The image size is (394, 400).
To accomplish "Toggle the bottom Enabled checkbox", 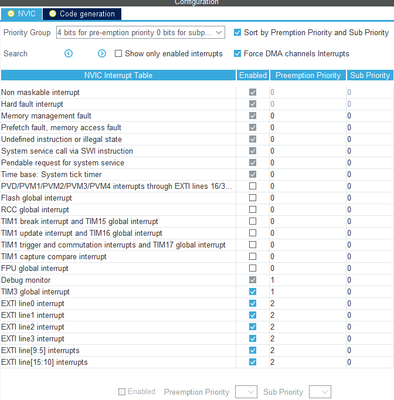I will coord(122,392).
